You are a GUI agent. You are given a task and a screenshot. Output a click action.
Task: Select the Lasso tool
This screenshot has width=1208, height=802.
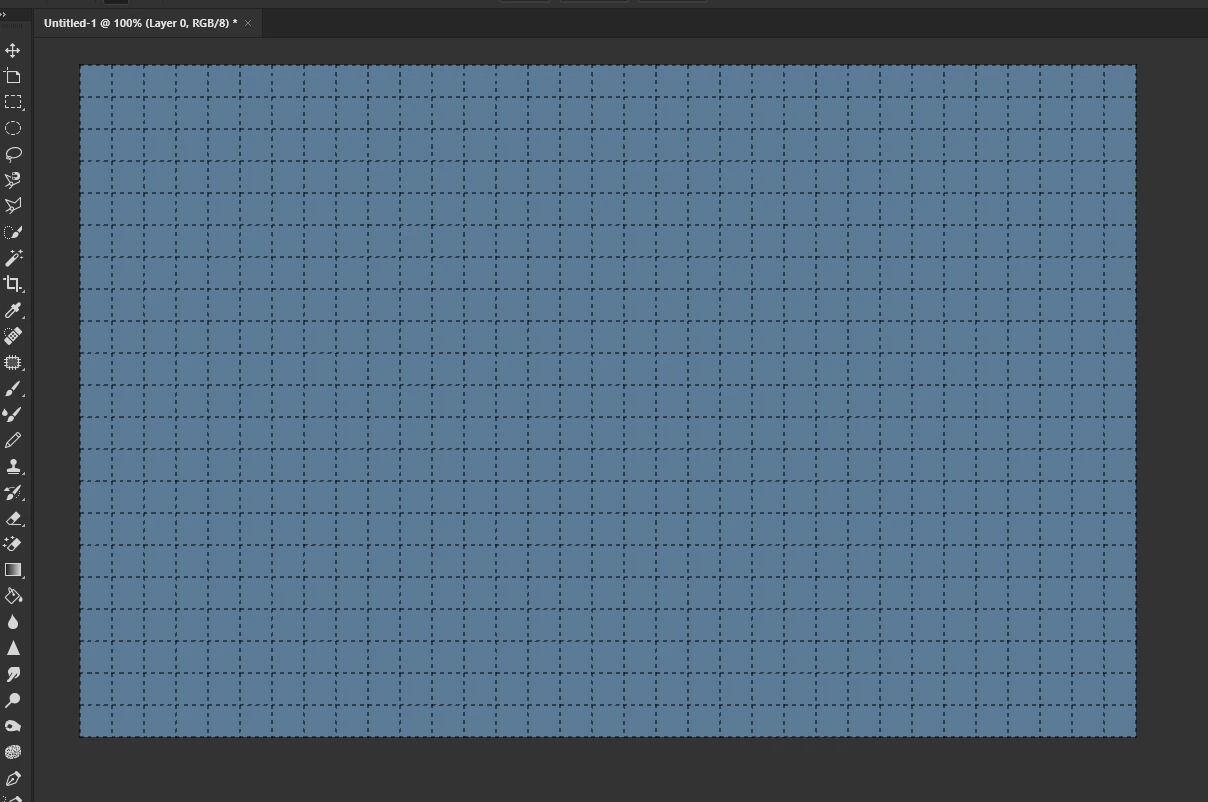pyautogui.click(x=13, y=154)
